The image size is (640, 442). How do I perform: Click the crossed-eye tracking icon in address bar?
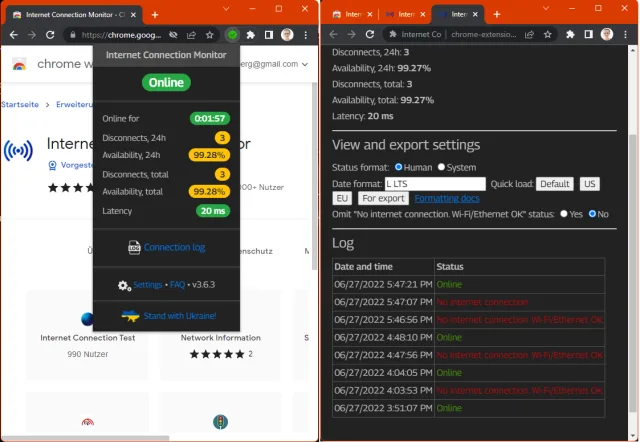pyautogui.click(x=173, y=35)
